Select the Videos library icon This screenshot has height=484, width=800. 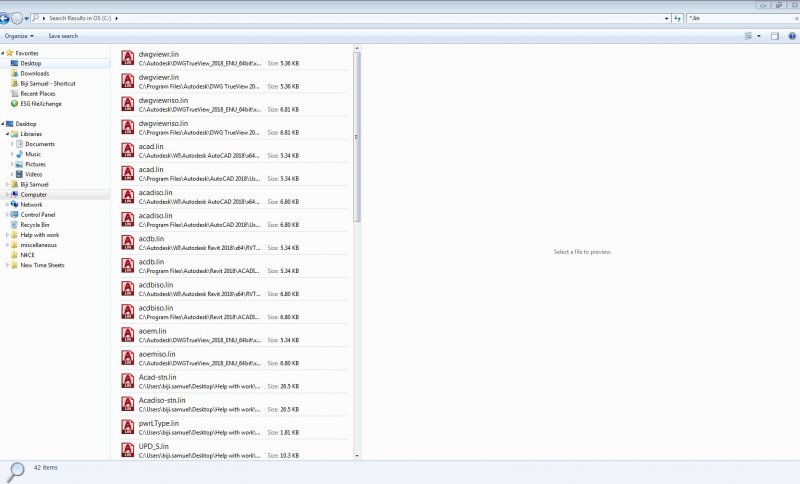point(19,174)
